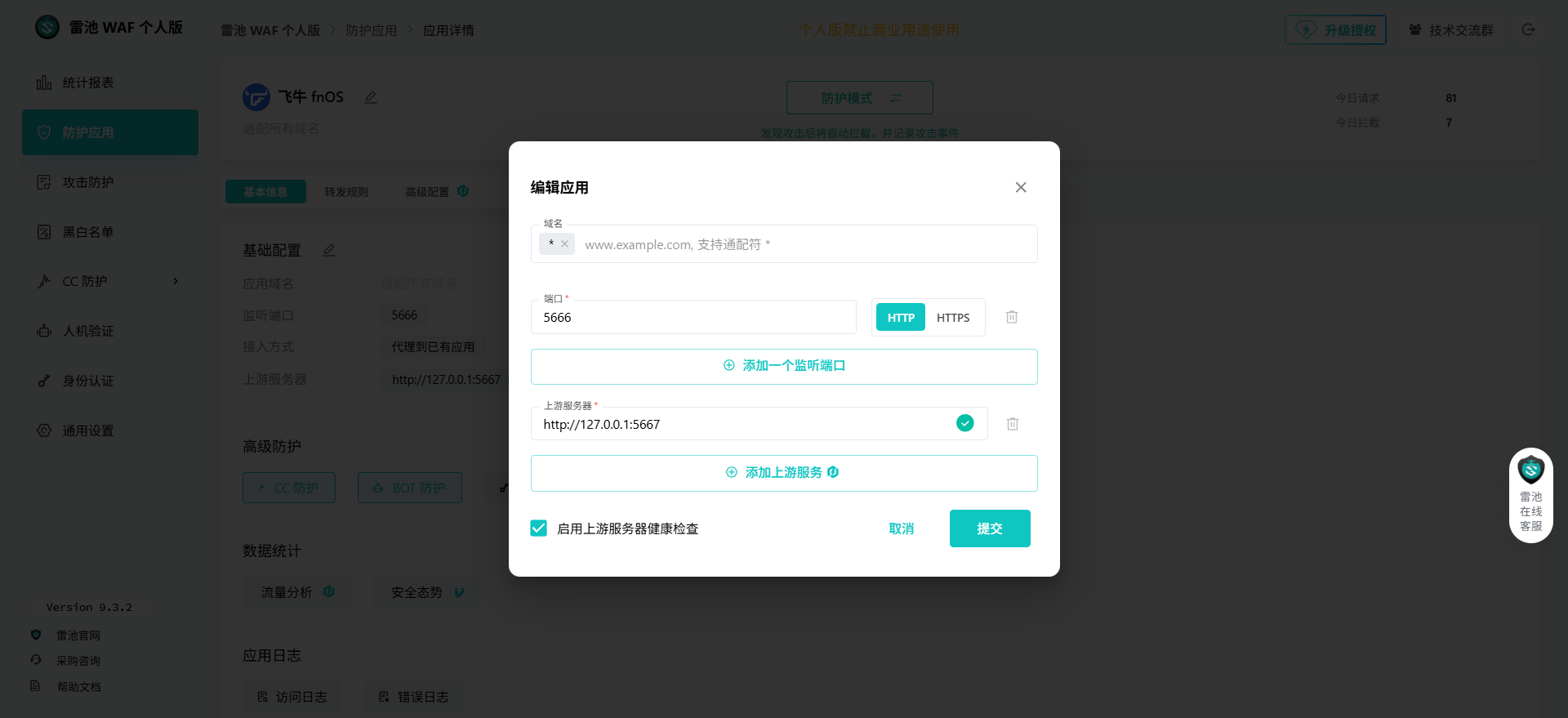This screenshot has width=1568, height=718.
Task: Click the 雷池在线客服 support icon
Action: (x=1530, y=495)
